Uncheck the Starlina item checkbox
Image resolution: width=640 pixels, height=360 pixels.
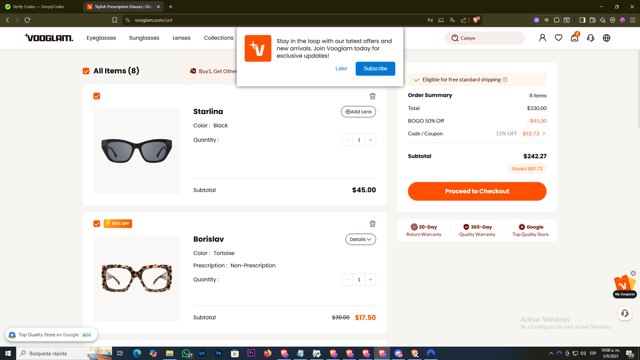pyautogui.click(x=97, y=96)
